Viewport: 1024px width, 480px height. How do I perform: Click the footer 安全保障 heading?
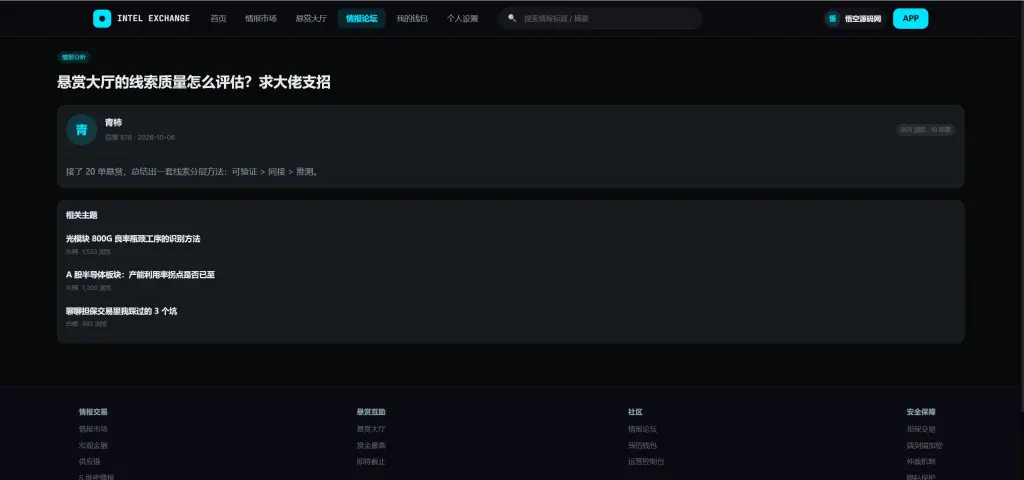point(921,412)
